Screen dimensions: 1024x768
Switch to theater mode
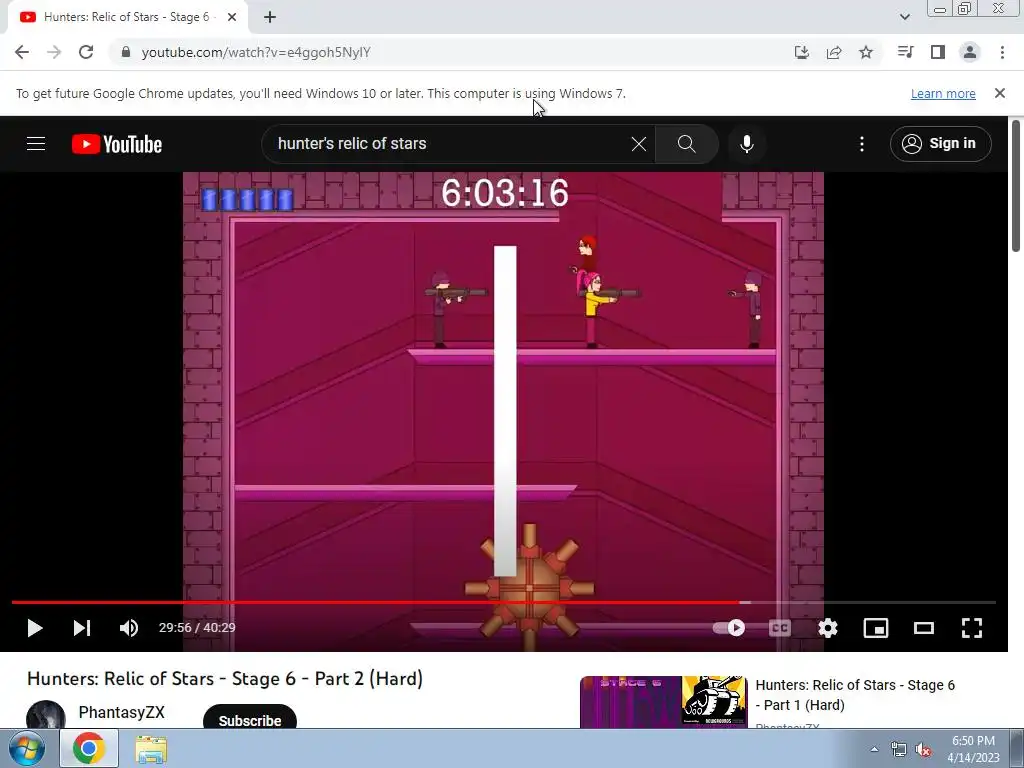[x=923, y=628]
